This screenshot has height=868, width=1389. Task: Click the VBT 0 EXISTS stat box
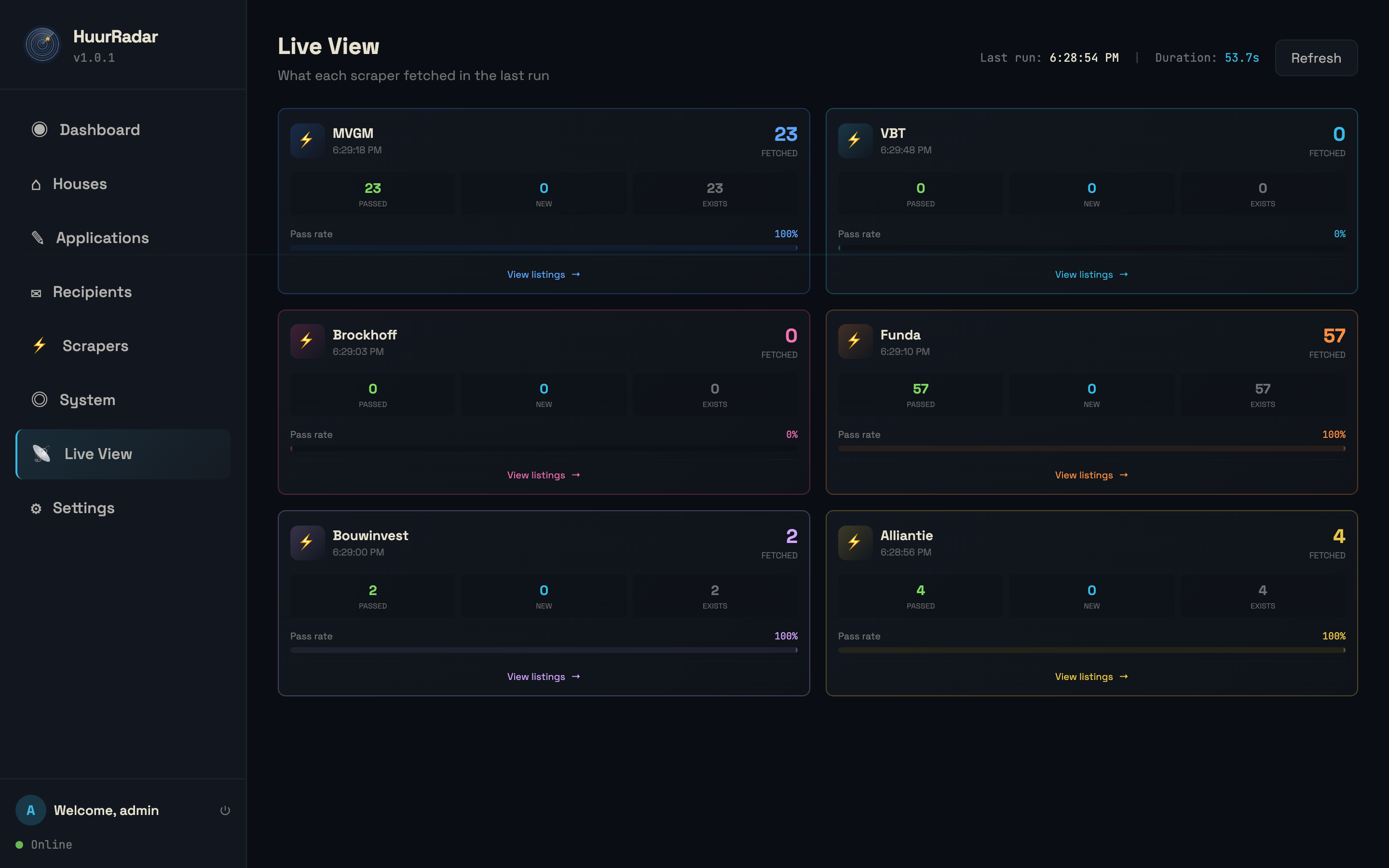[1263, 194]
